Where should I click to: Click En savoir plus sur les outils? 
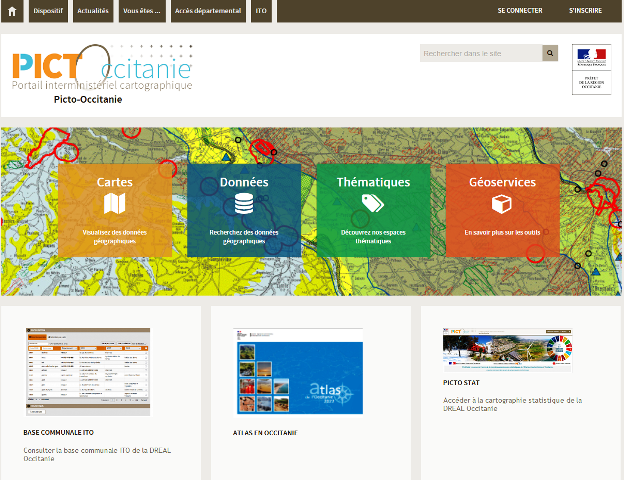502,232
